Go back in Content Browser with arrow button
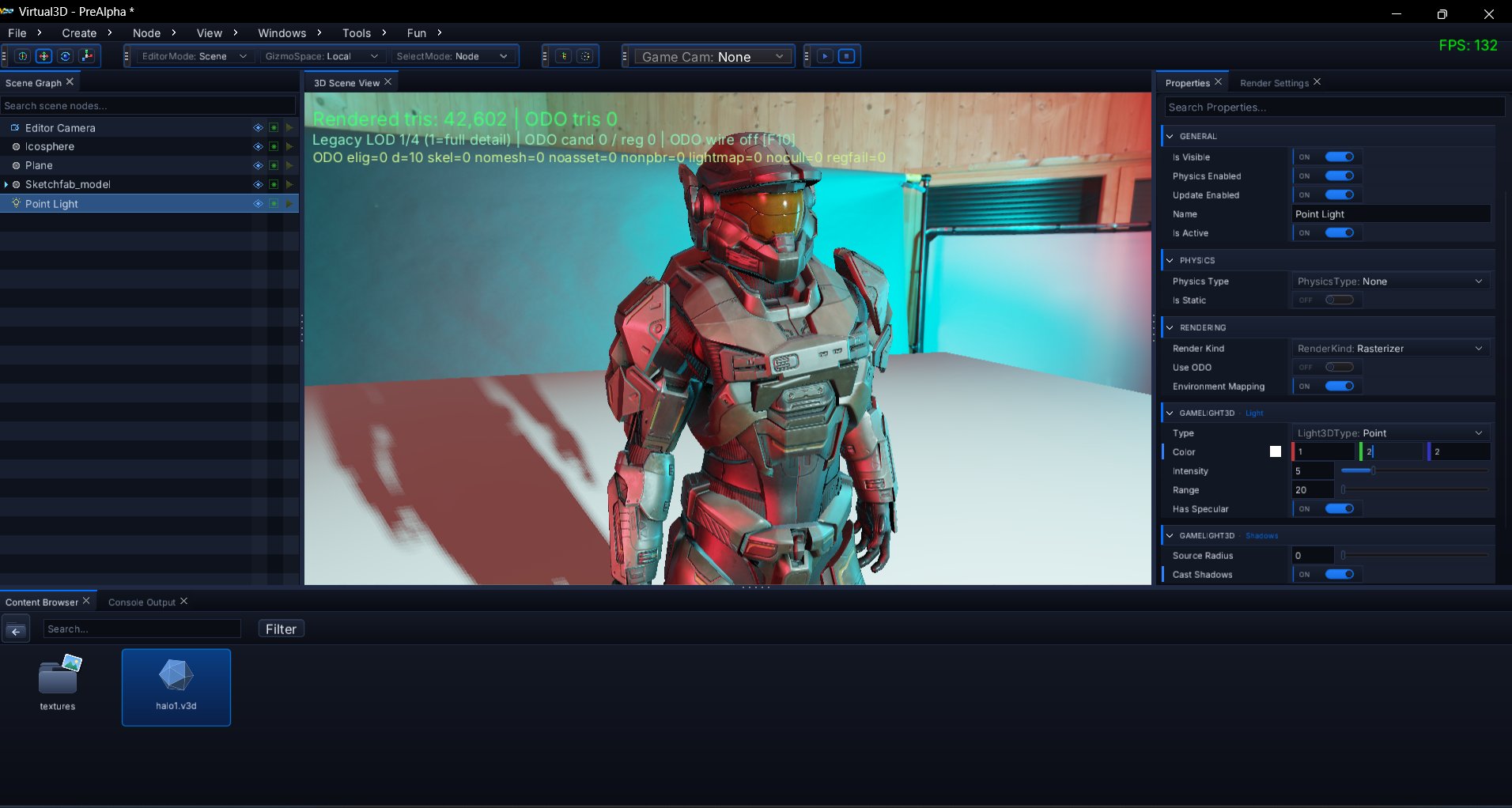1512x808 pixels. tap(16, 630)
